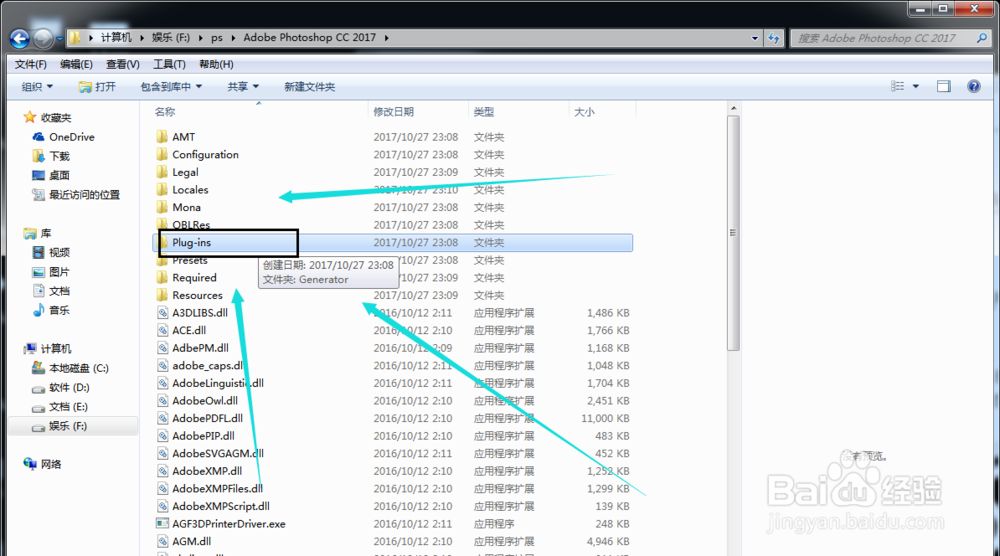The height and width of the screenshot is (556, 1000).
Task: Click the Forward navigation arrow
Action: click(x=43, y=39)
